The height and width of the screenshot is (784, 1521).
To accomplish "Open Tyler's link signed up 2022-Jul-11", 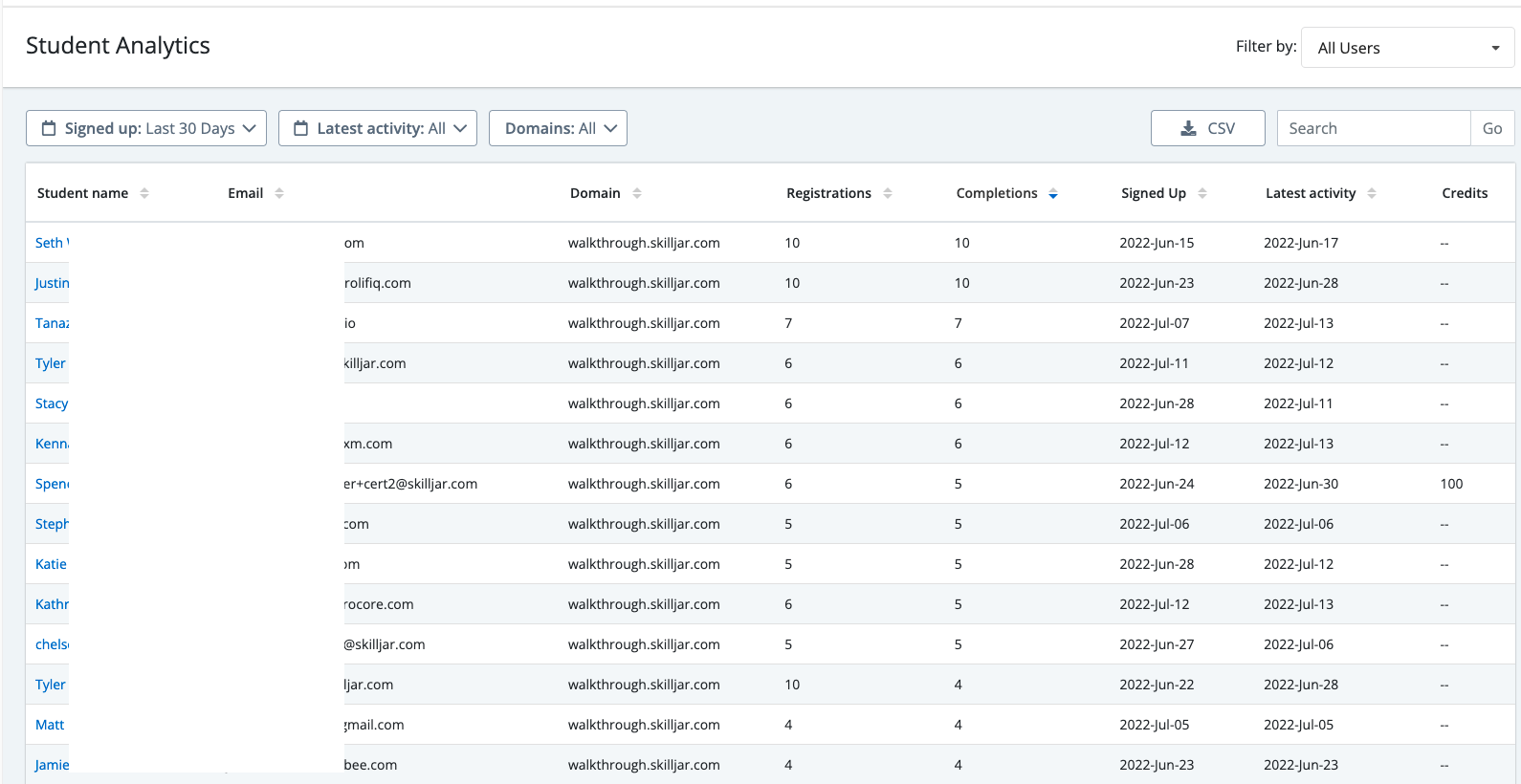I will point(51,363).
